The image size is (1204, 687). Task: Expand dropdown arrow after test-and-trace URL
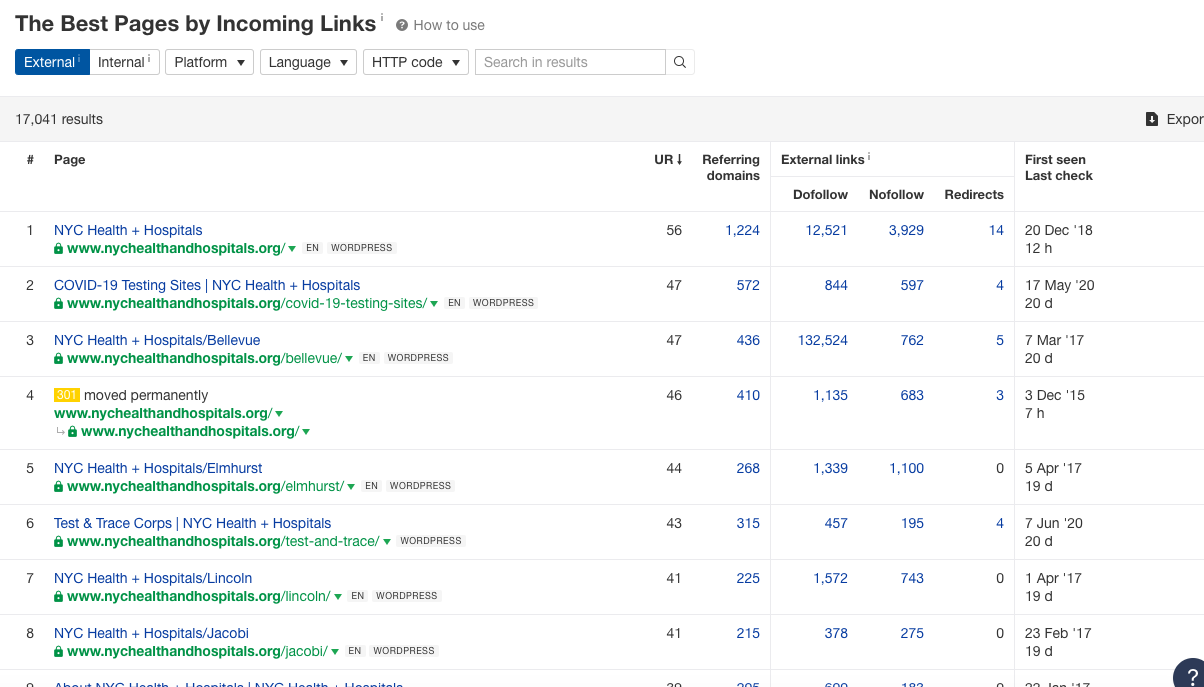pyautogui.click(x=387, y=542)
